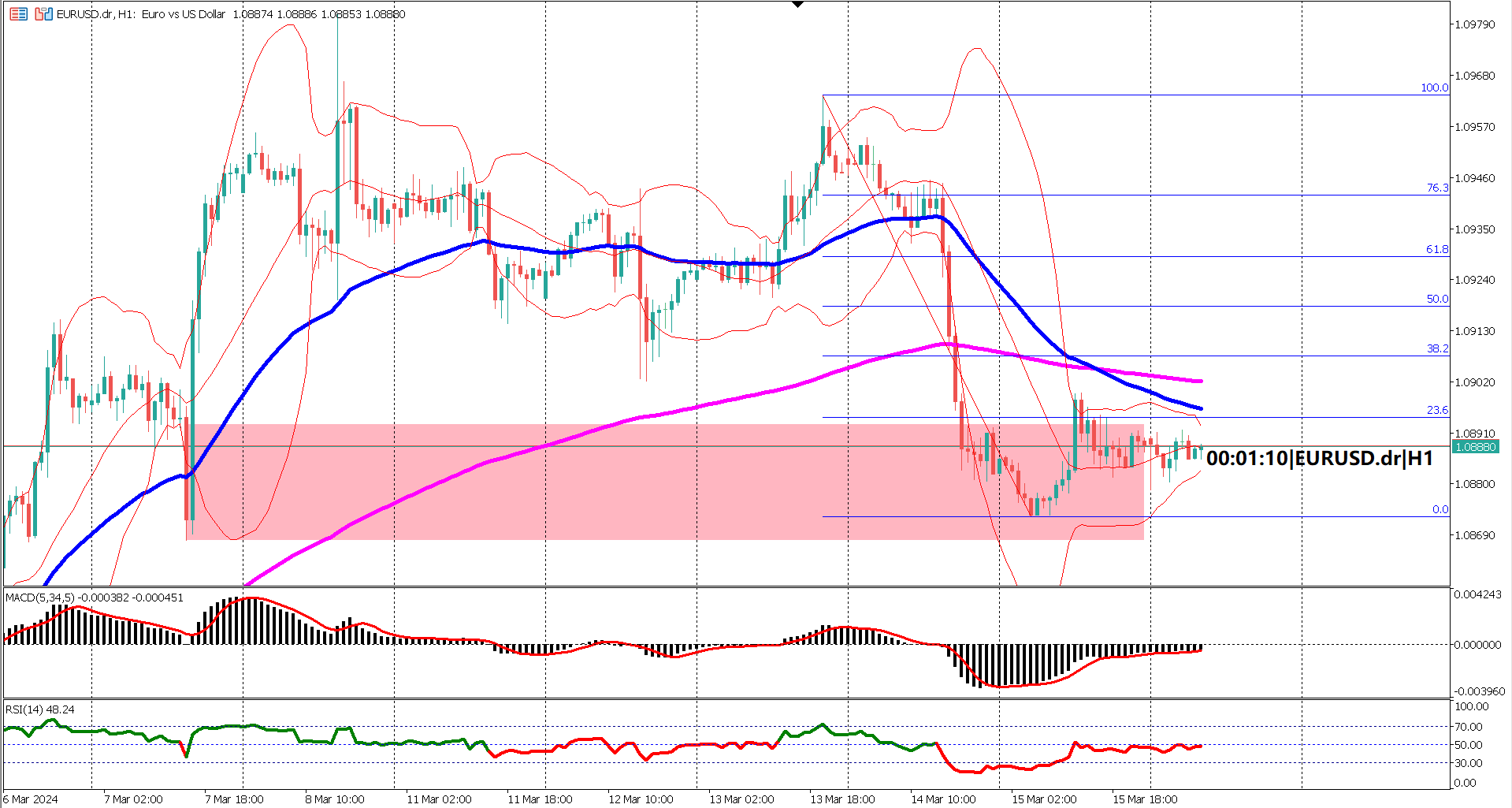
Task: Click the 11 Mar 18:00 time label
Action: [x=540, y=799]
